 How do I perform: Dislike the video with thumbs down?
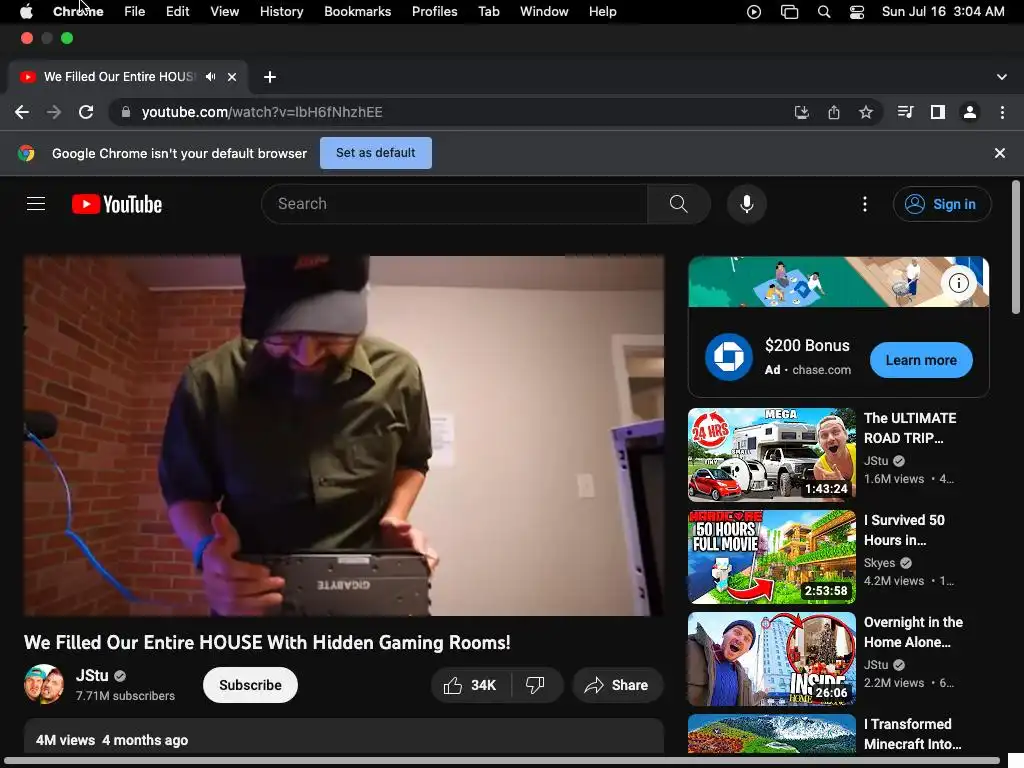coord(536,685)
